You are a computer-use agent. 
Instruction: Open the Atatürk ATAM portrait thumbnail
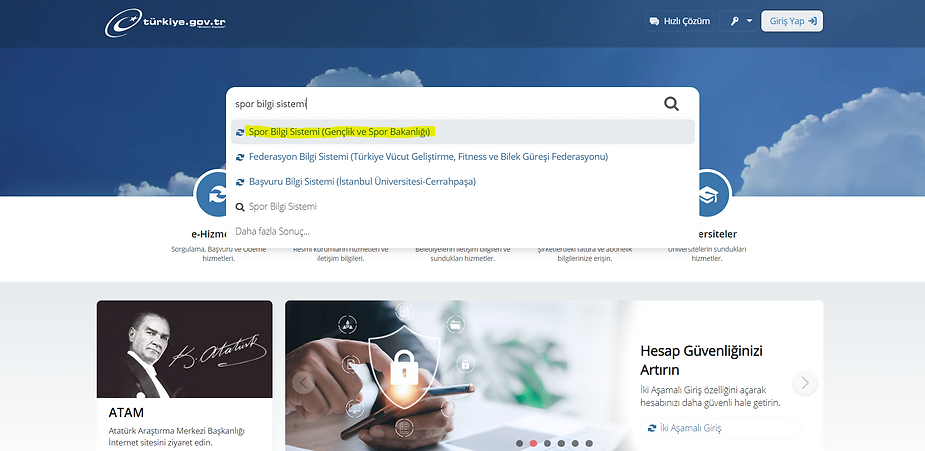pos(184,349)
